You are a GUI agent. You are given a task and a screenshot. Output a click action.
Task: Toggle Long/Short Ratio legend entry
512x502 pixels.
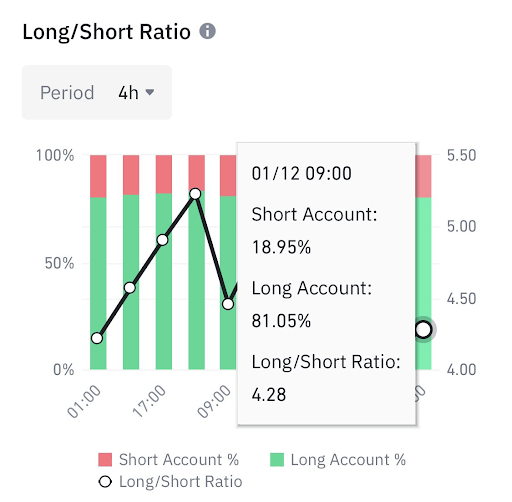click(171, 482)
